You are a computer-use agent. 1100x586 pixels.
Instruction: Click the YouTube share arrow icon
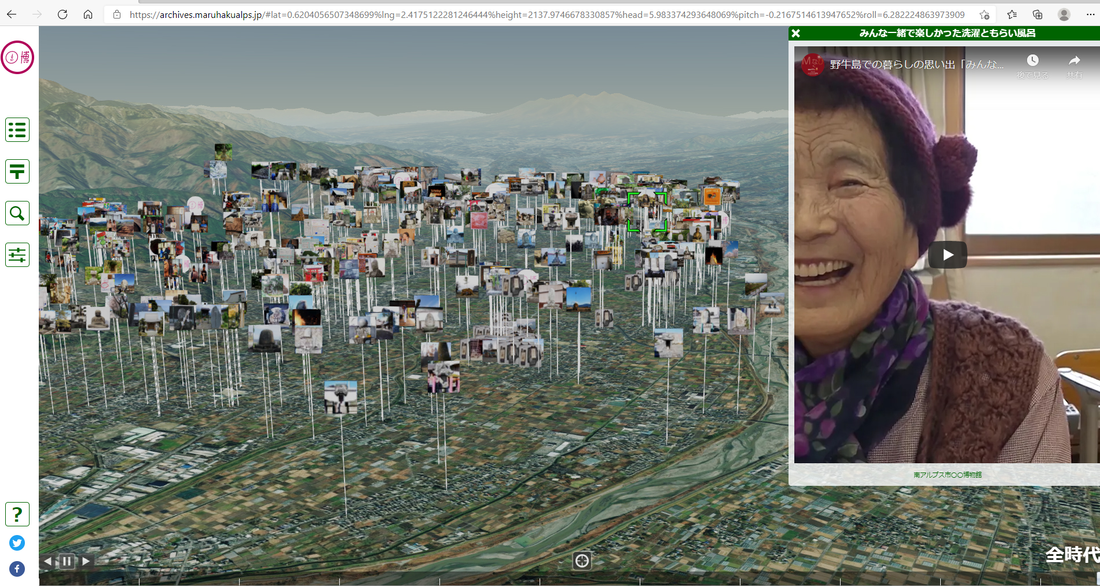tap(1074, 62)
